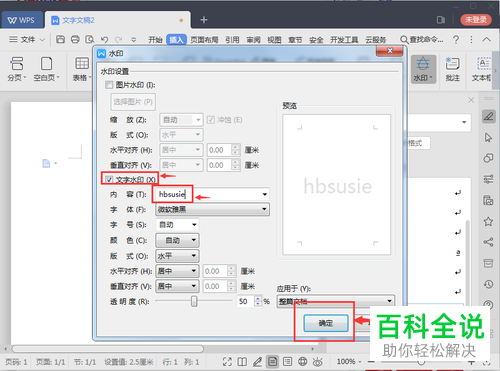This screenshot has width=500, height=371.
Task: Click the Print icon in quick toolbar
Action: click(x=75, y=39)
